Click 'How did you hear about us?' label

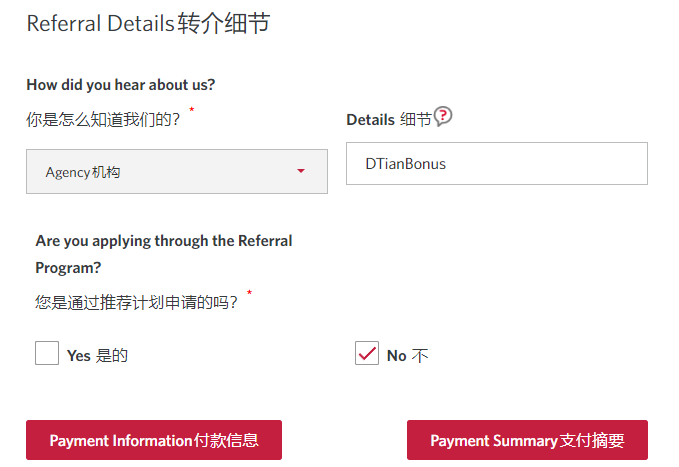(121, 85)
